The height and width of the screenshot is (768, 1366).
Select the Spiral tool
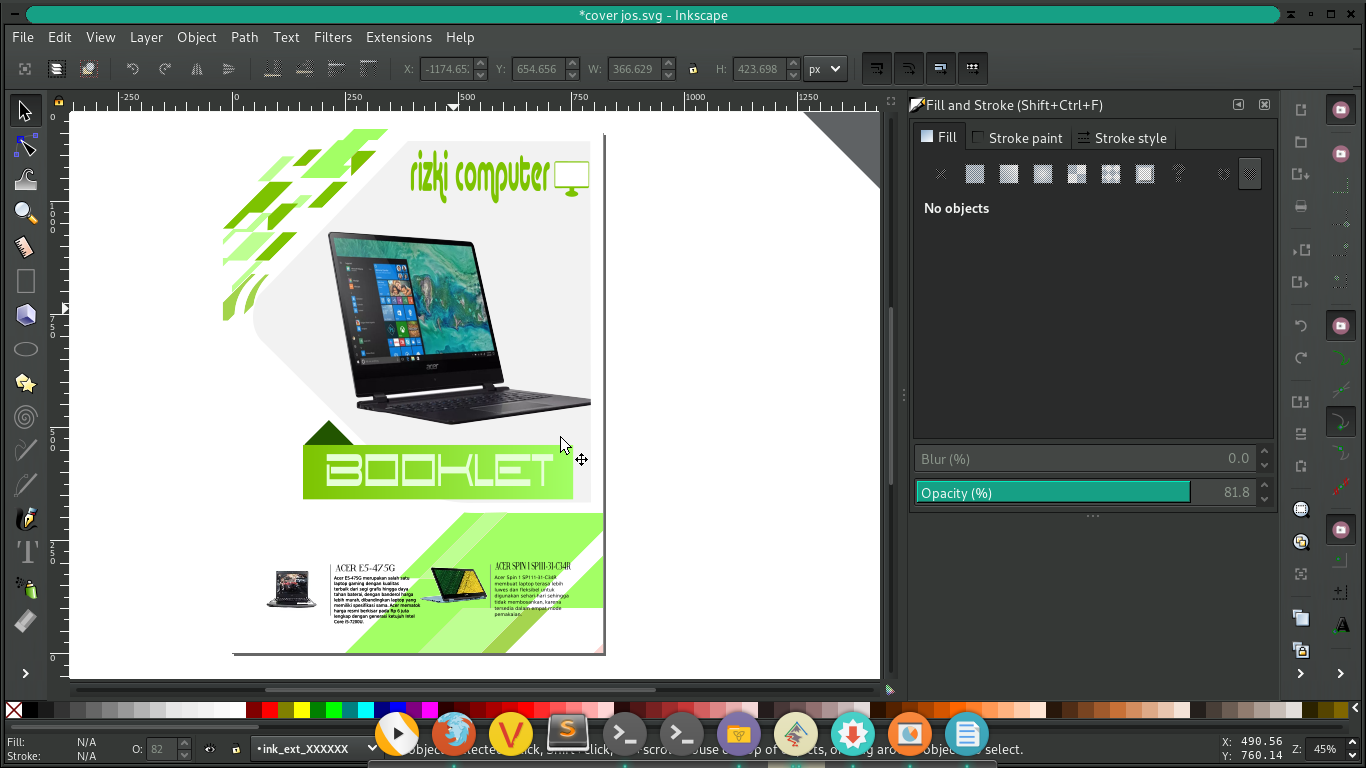(x=26, y=417)
